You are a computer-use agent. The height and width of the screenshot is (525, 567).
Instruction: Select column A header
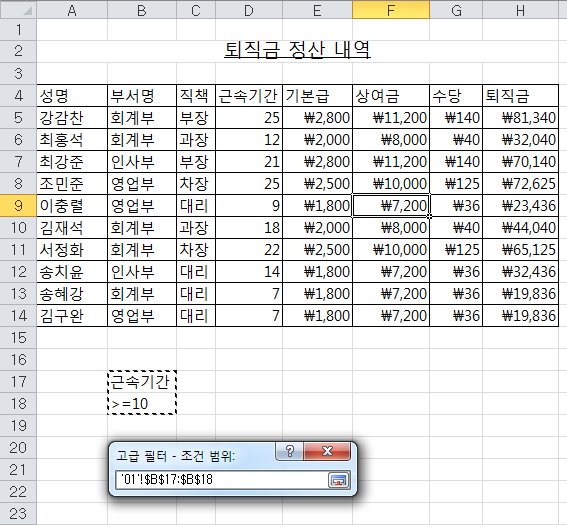click(72, 10)
